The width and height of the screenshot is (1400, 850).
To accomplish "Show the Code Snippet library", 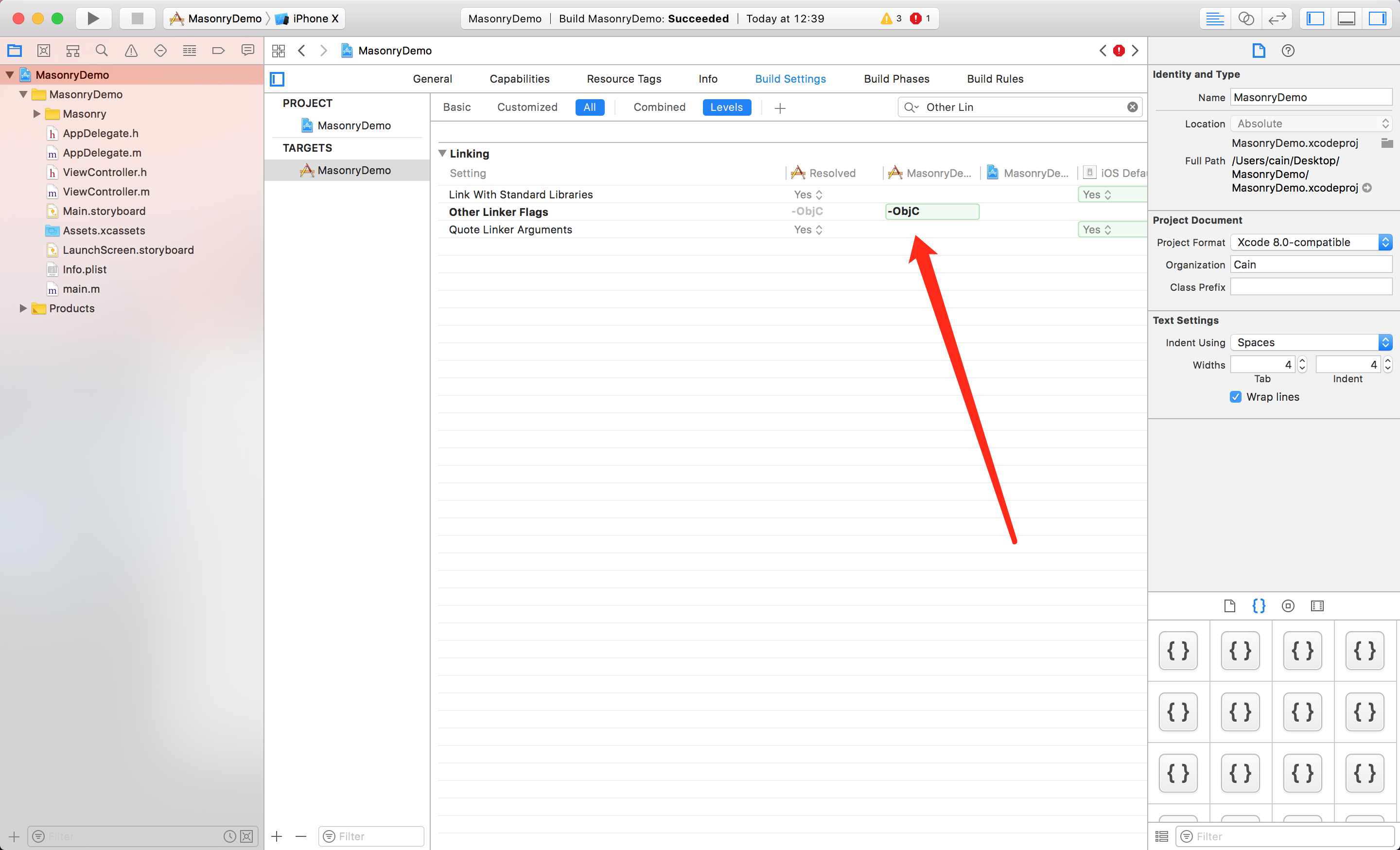I will (1258, 606).
